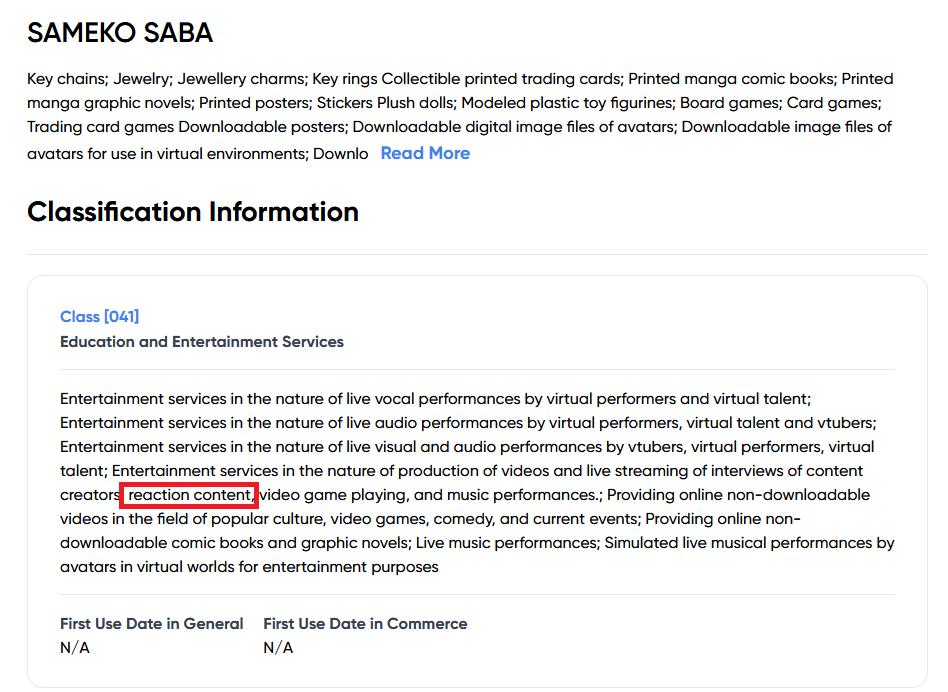The image size is (948, 692).
Task: Click the First Use Date in General label
Action: (151, 624)
